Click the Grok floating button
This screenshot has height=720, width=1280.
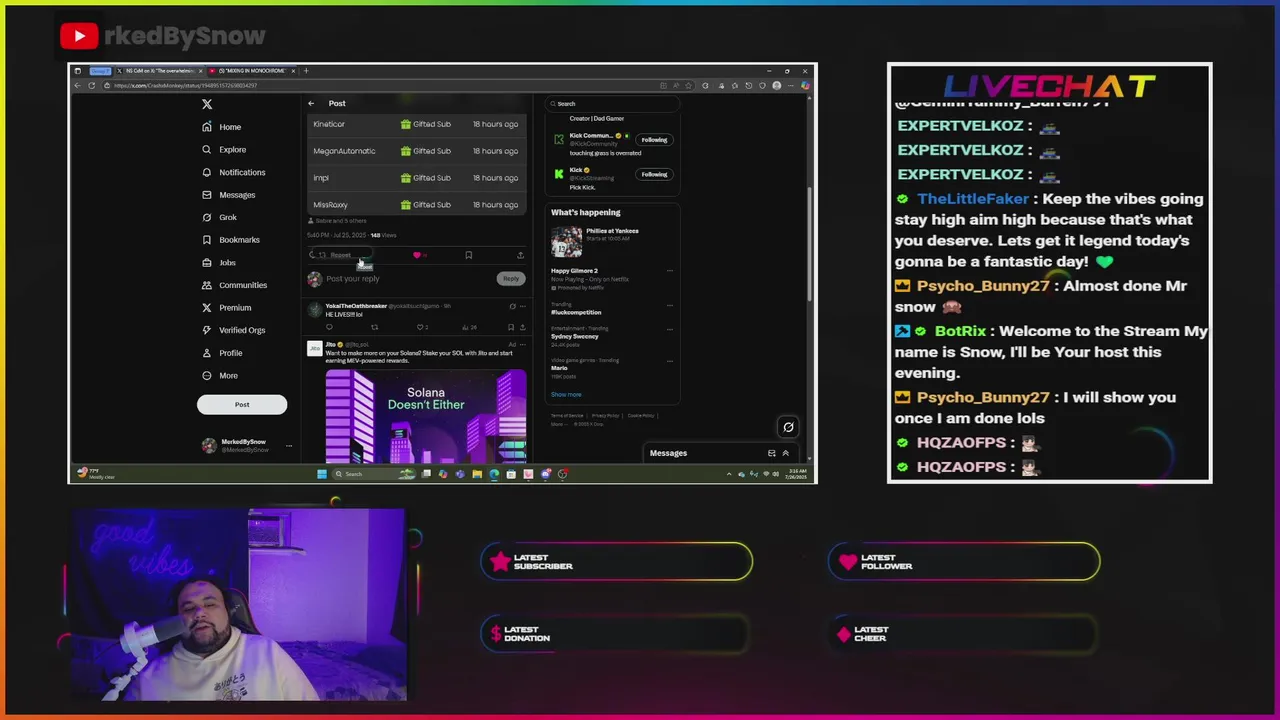(788, 428)
